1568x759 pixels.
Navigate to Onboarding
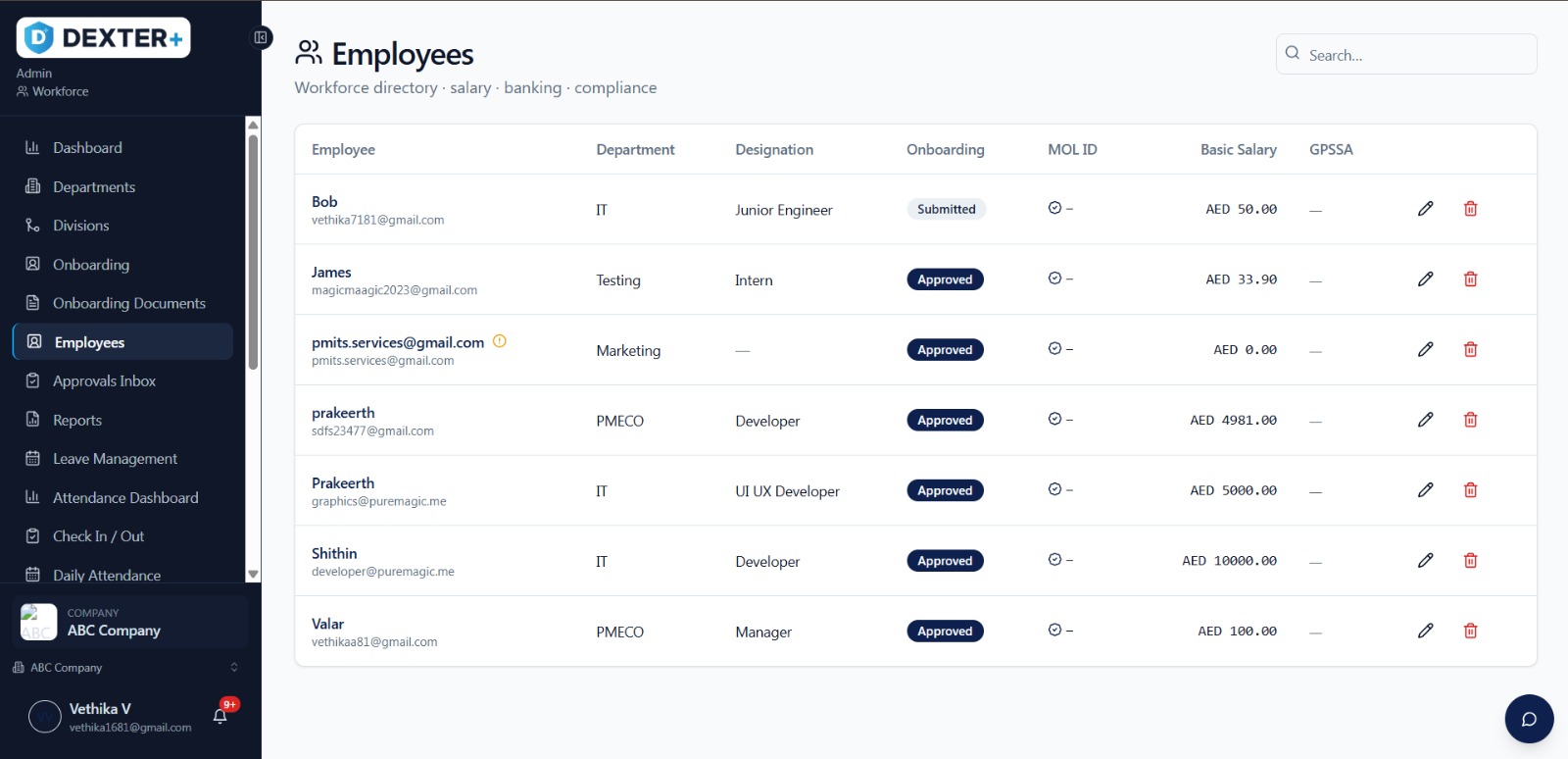tap(122, 265)
